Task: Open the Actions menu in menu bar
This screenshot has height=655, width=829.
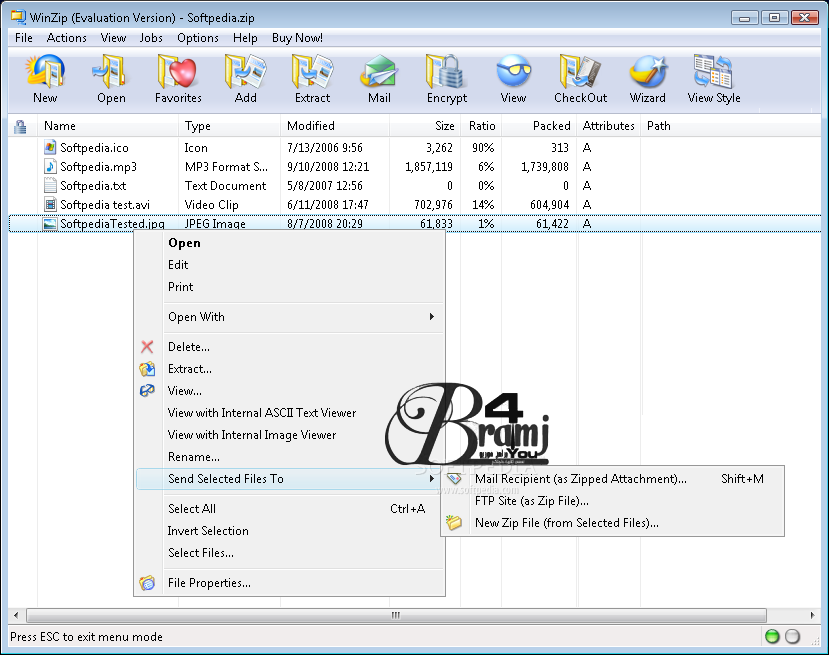Action: tap(67, 38)
